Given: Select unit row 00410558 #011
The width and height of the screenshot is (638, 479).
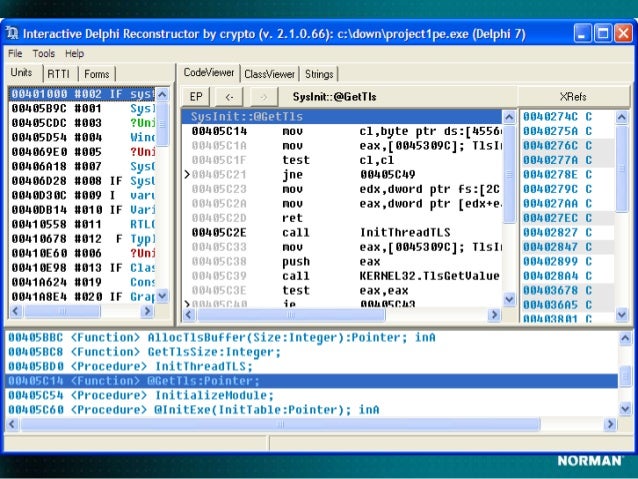Looking at the screenshot, I should (82, 224).
